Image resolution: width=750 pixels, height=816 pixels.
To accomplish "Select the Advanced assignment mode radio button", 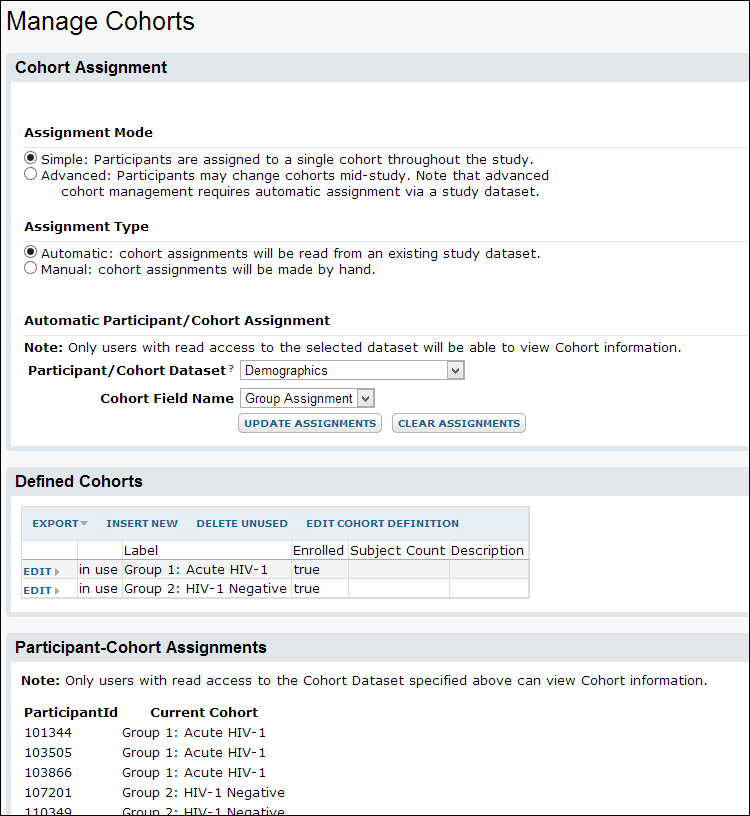I will [31, 174].
